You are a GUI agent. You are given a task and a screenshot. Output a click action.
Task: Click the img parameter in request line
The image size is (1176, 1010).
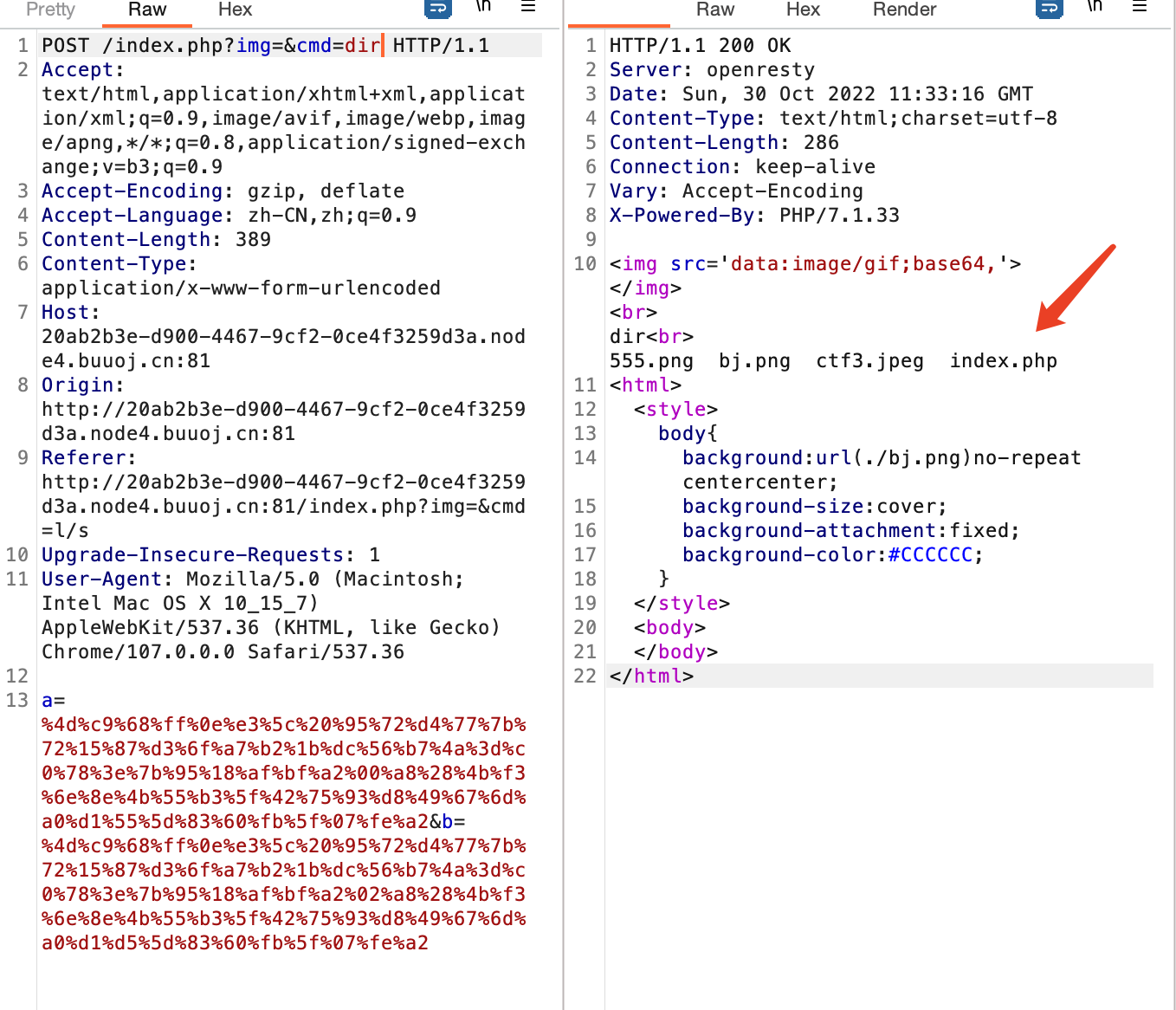coord(254,45)
